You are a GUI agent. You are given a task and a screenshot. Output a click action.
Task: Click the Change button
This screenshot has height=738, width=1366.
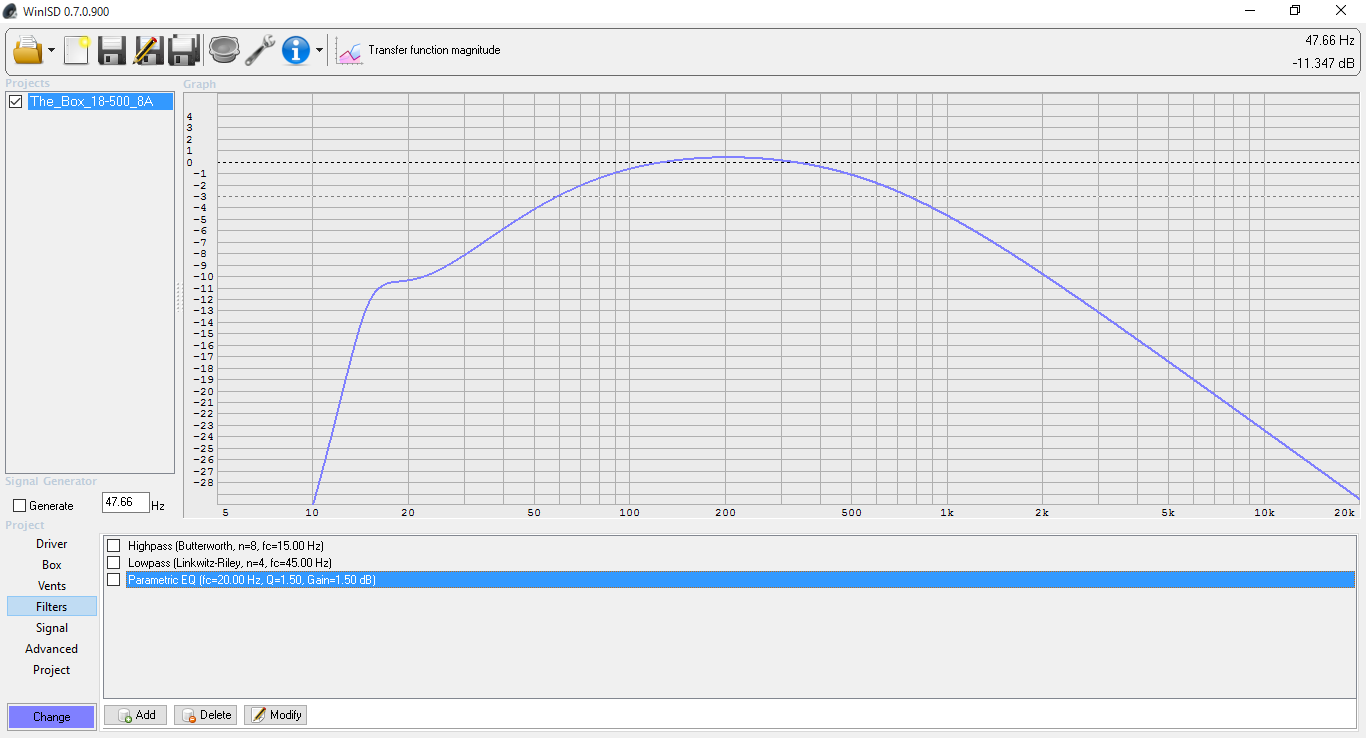point(51,716)
